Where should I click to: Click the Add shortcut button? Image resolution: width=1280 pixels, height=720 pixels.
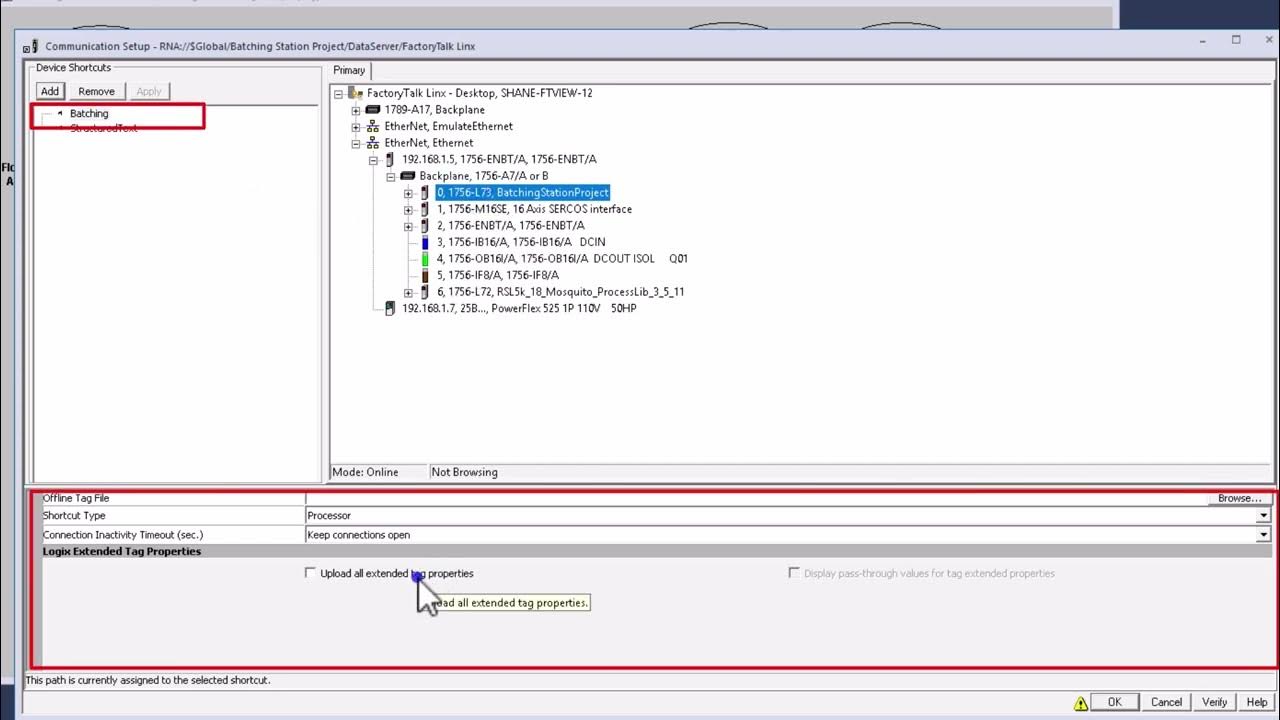click(50, 91)
